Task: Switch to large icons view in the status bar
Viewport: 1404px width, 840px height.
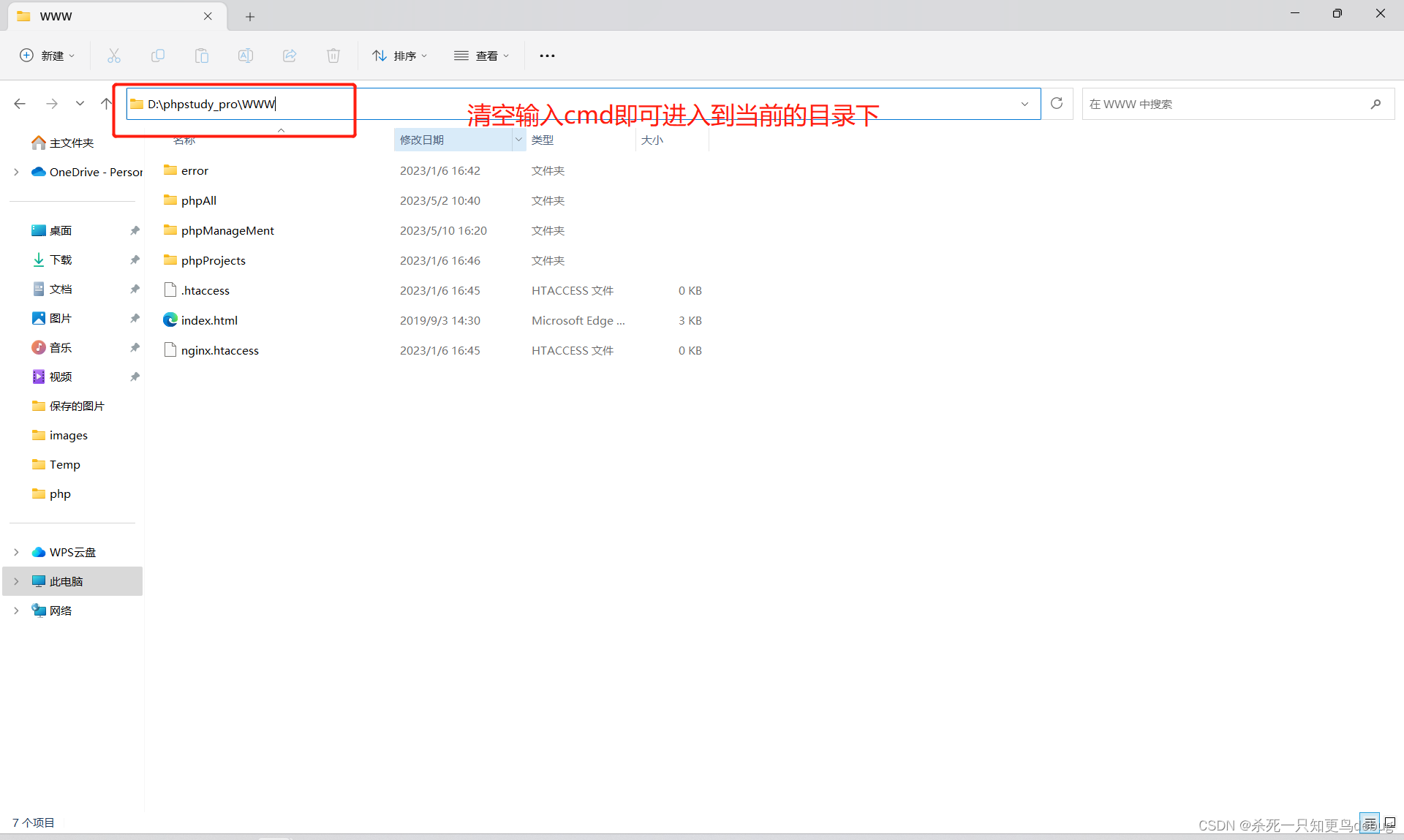Action: coord(1390,822)
